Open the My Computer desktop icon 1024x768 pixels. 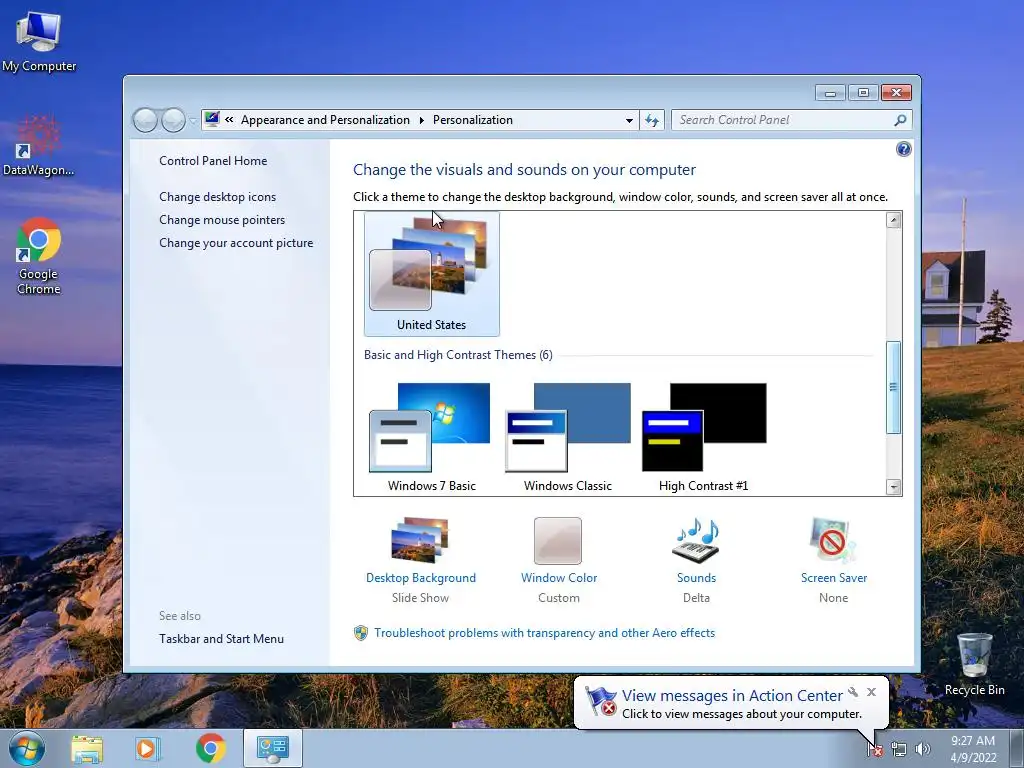pyautogui.click(x=39, y=40)
